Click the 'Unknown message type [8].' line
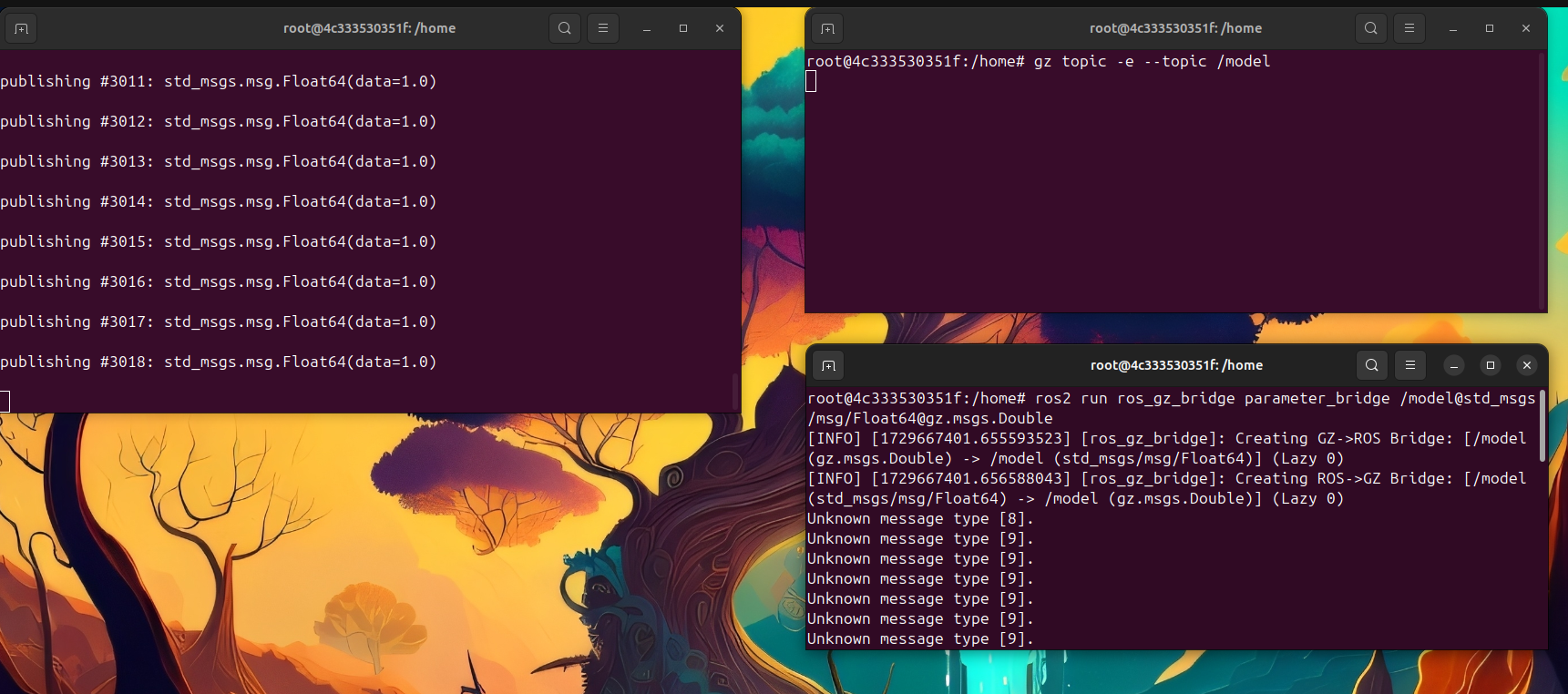This screenshot has height=694, width=1568. pos(920,518)
